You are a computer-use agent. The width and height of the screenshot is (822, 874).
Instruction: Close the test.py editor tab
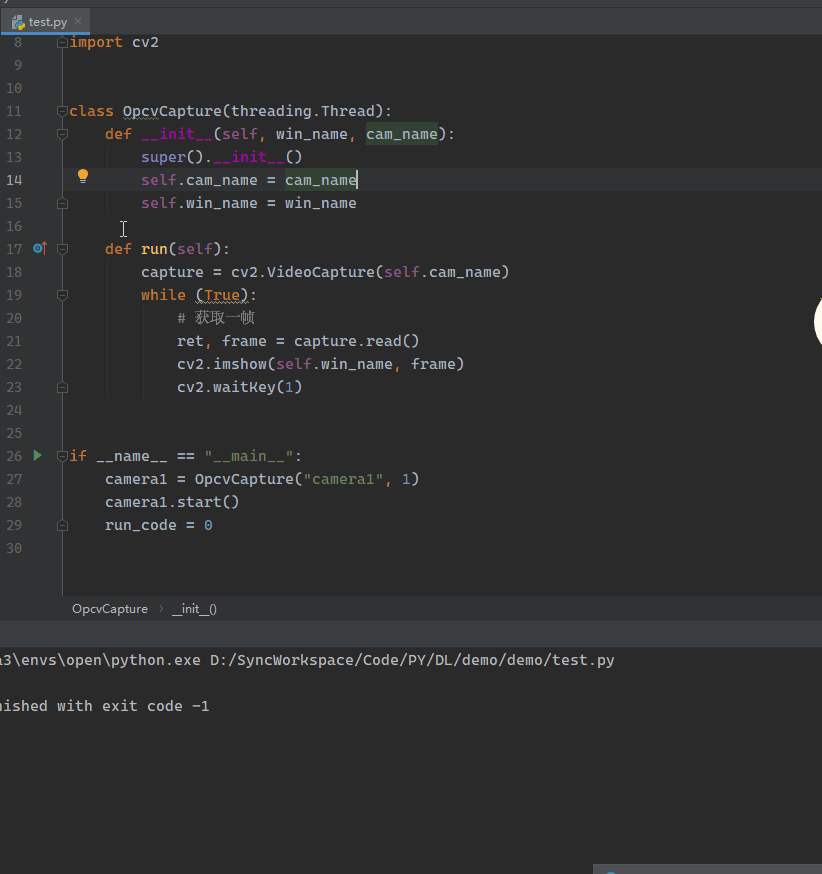79,21
